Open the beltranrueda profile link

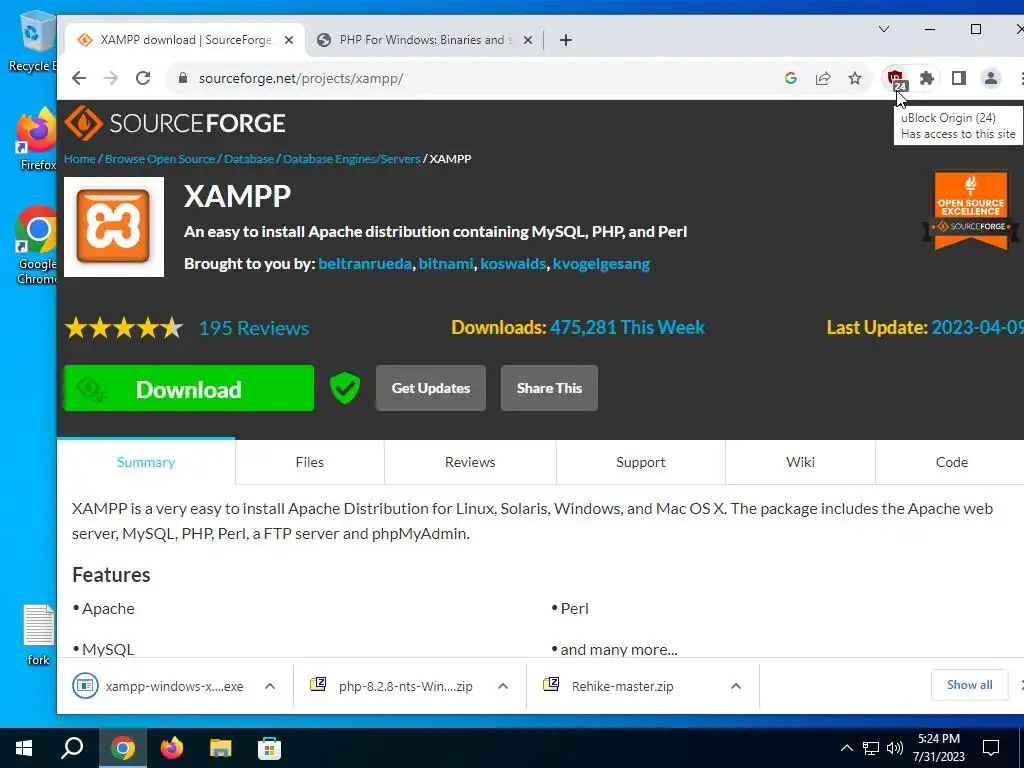click(x=365, y=264)
